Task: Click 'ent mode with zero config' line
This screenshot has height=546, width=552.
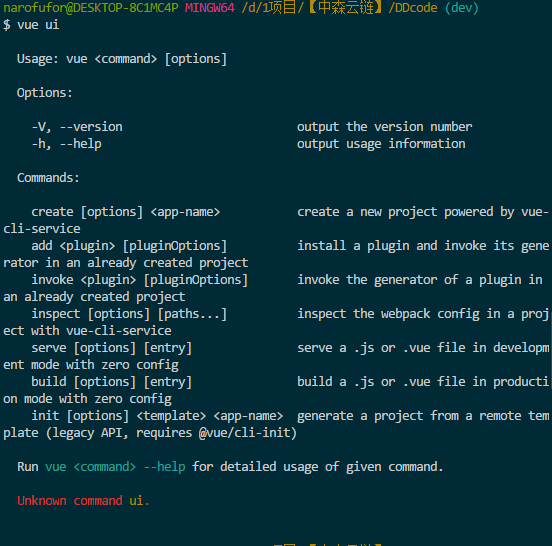Action: tap(91, 365)
